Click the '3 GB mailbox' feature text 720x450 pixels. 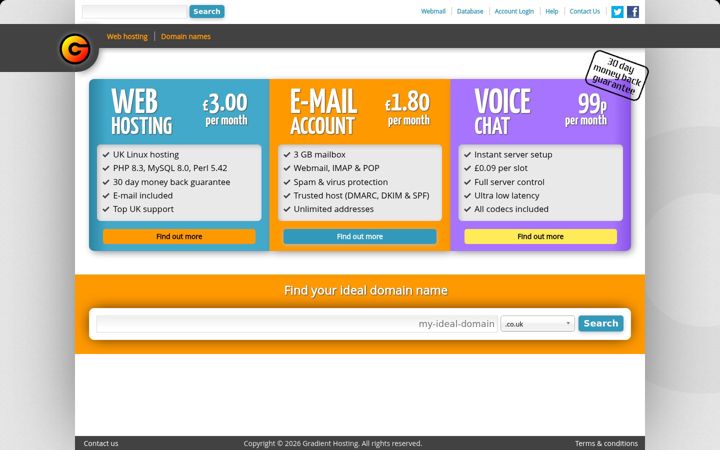click(x=320, y=155)
